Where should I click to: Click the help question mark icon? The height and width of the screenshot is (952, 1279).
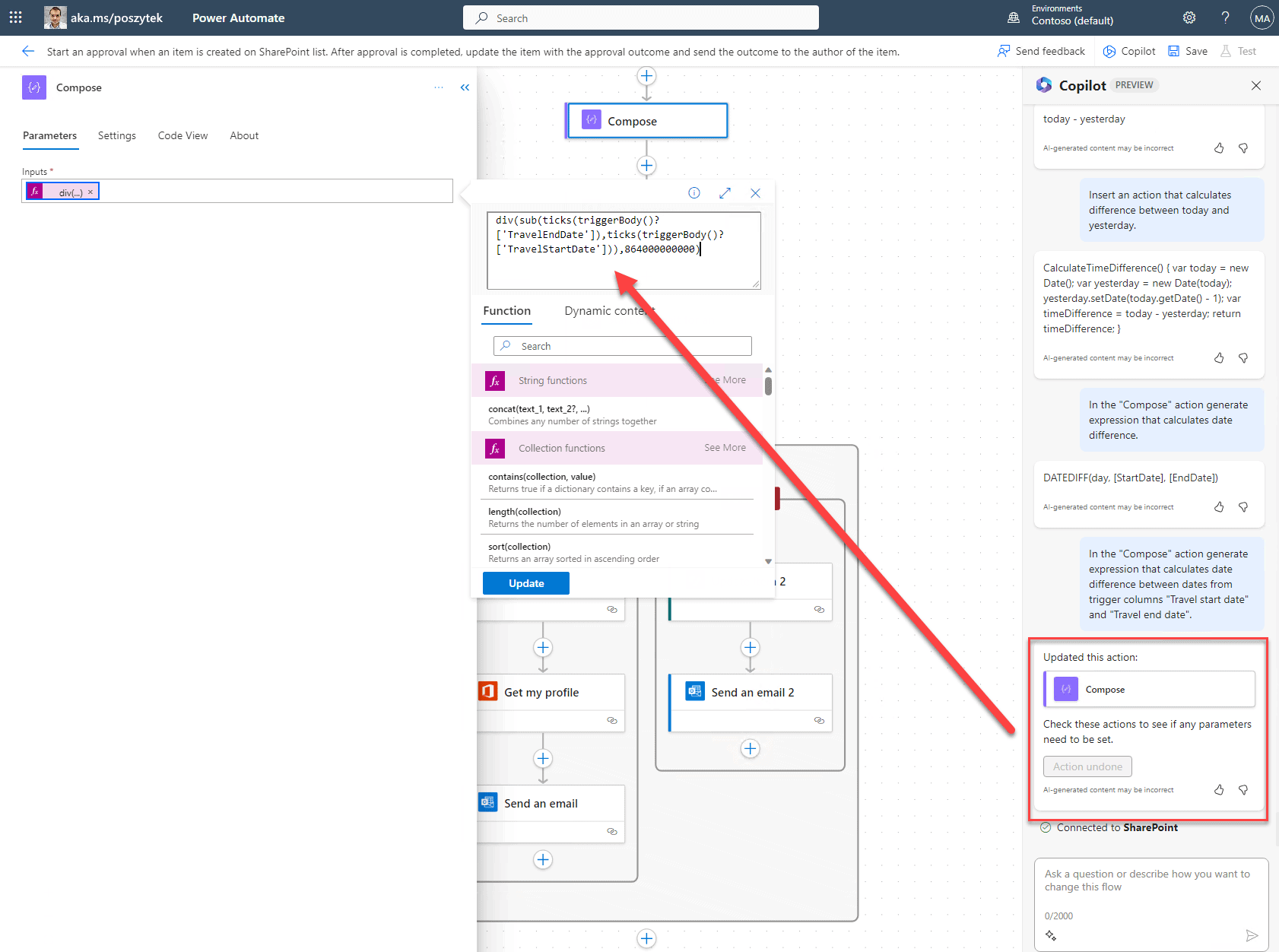(1225, 17)
